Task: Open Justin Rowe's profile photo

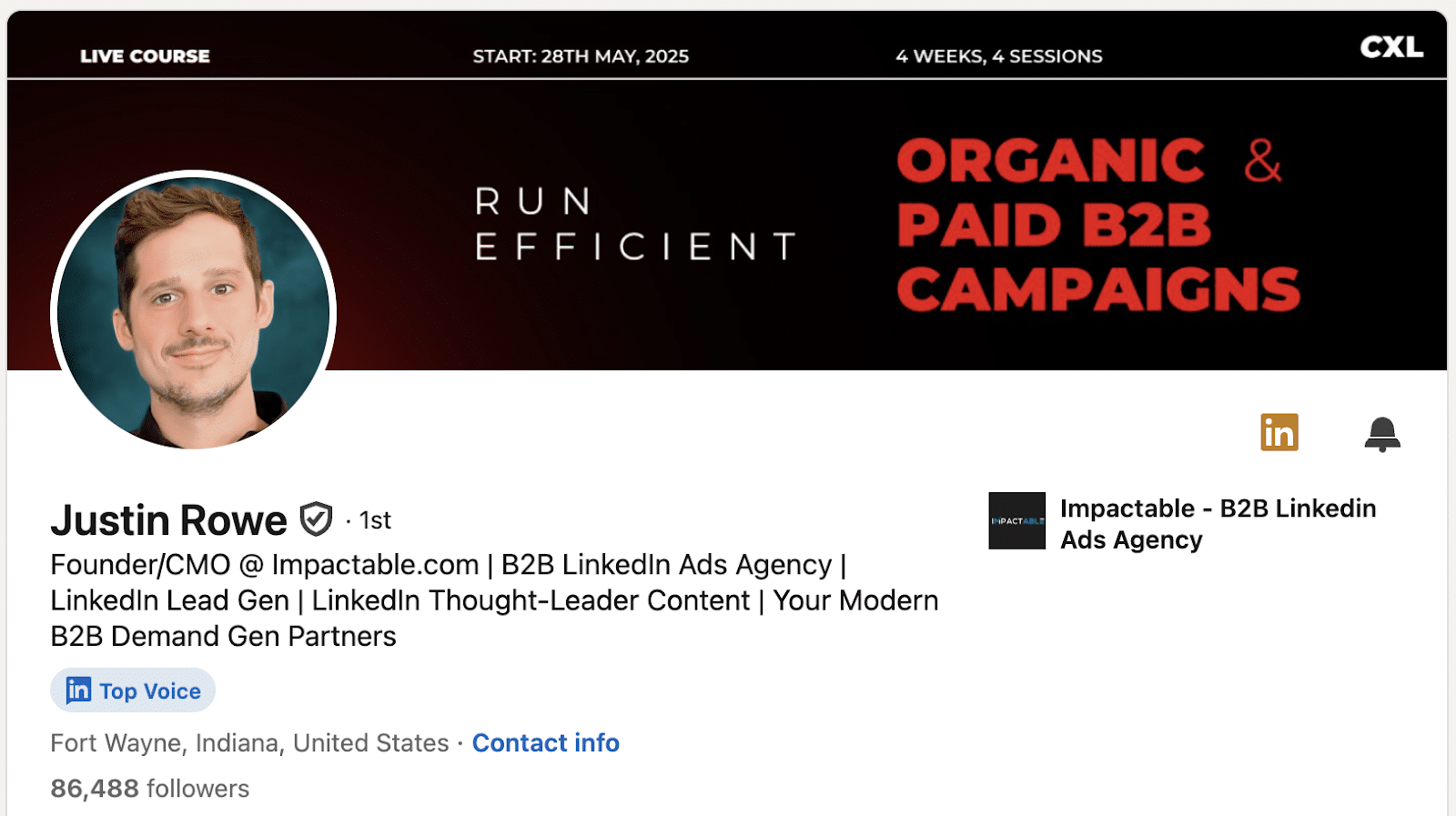Action: (194, 311)
